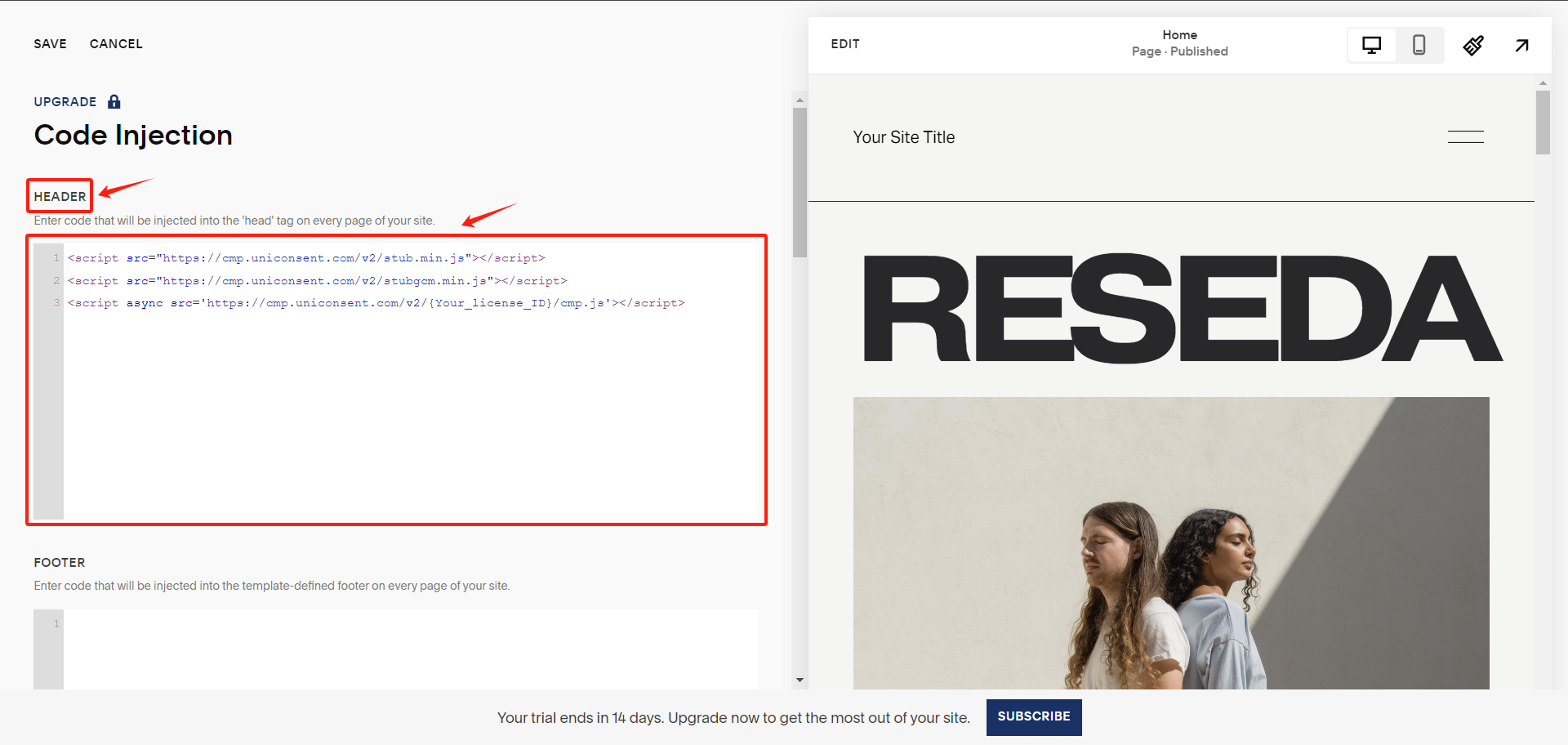Screen dimensions: 1568x745
Task: Click trial ends in 14 days message
Action: coord(733,718)
